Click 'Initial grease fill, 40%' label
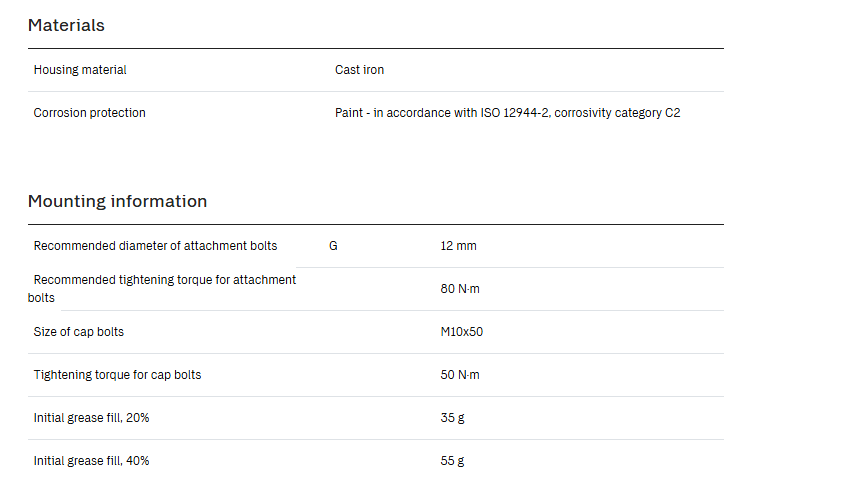This screenshot has width=851, height=493. pyautogui.click(x=91, y=460)
